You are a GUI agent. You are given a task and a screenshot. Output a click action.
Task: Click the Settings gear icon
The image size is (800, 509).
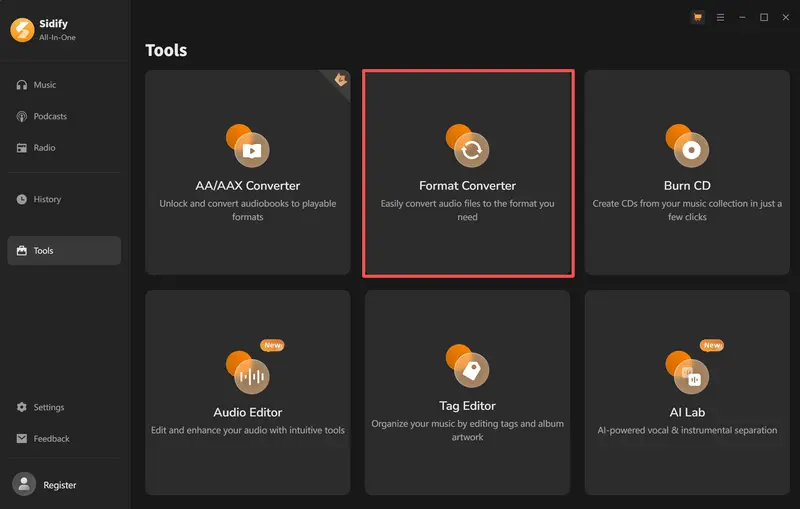pyautogui.click(x=21, y=407)
